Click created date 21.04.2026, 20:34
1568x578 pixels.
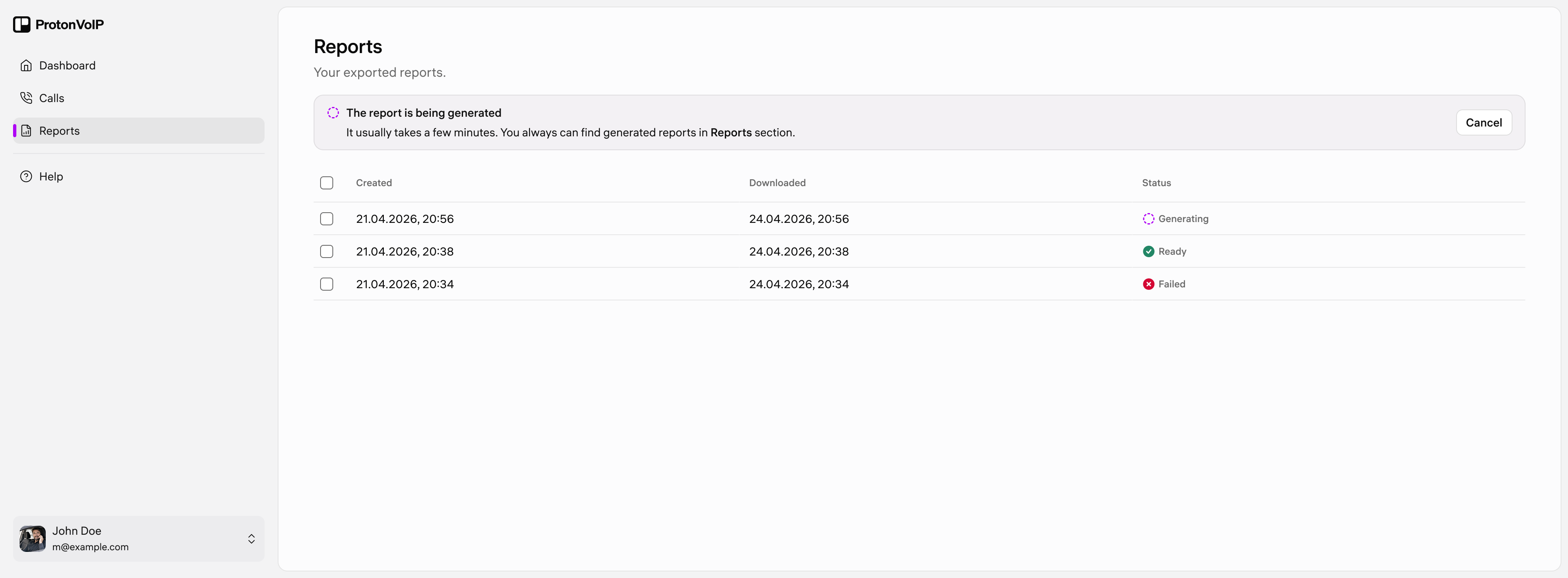click(405, 284)
